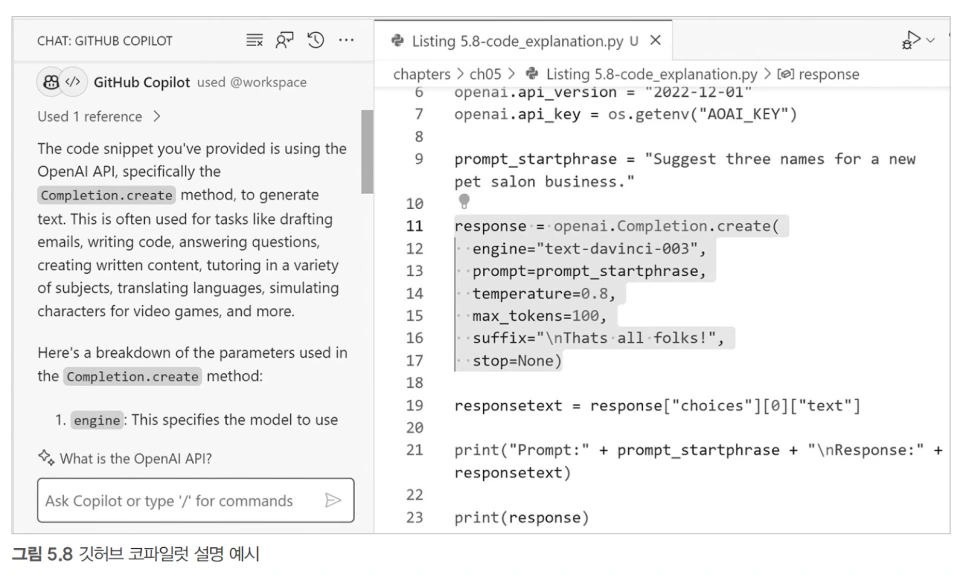Viewport: 966px width, 580px height.
Task: Click the code brackets icon beside Copilot avatar
Action: [x=73, y=82]
